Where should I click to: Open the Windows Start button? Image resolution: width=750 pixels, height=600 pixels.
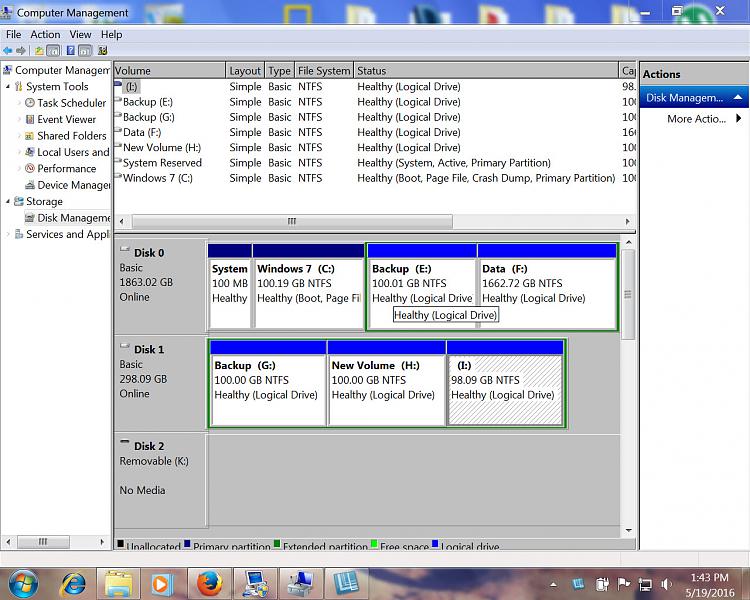pos(23,584)
